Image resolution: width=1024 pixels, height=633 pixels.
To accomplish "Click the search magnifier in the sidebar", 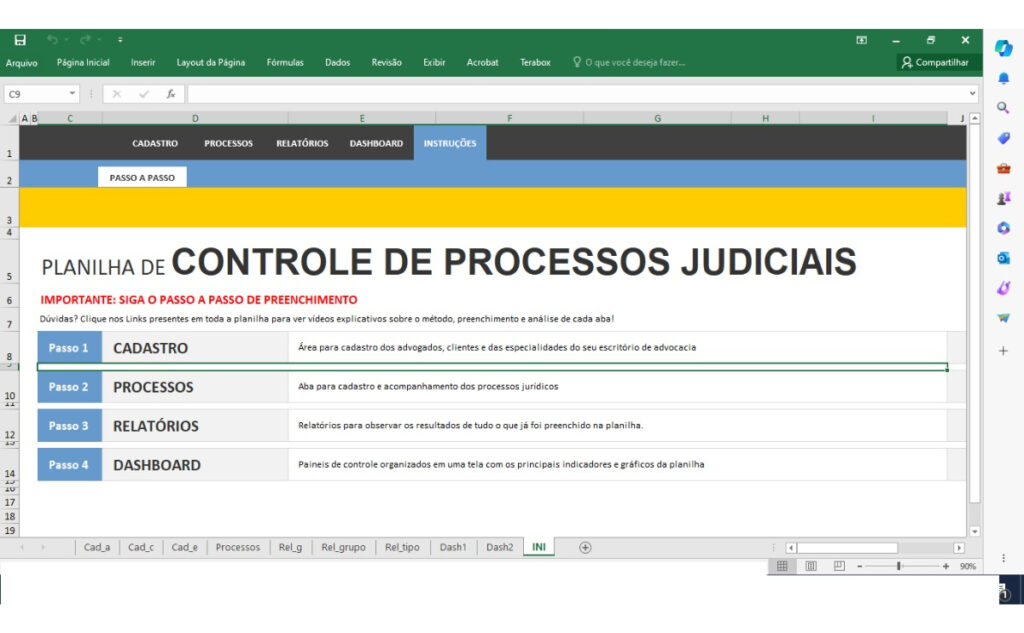I will click(x=1003, y=105).
